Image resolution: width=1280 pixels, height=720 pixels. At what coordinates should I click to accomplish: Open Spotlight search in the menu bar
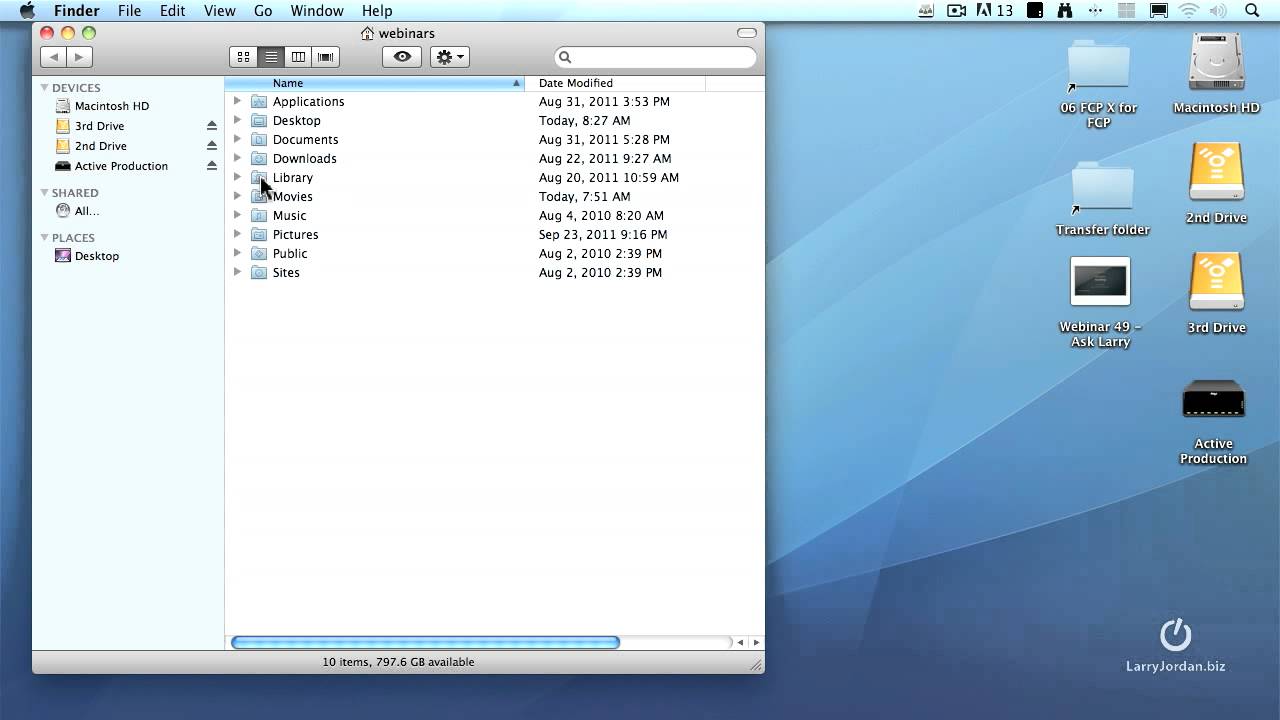[1252, 11]
